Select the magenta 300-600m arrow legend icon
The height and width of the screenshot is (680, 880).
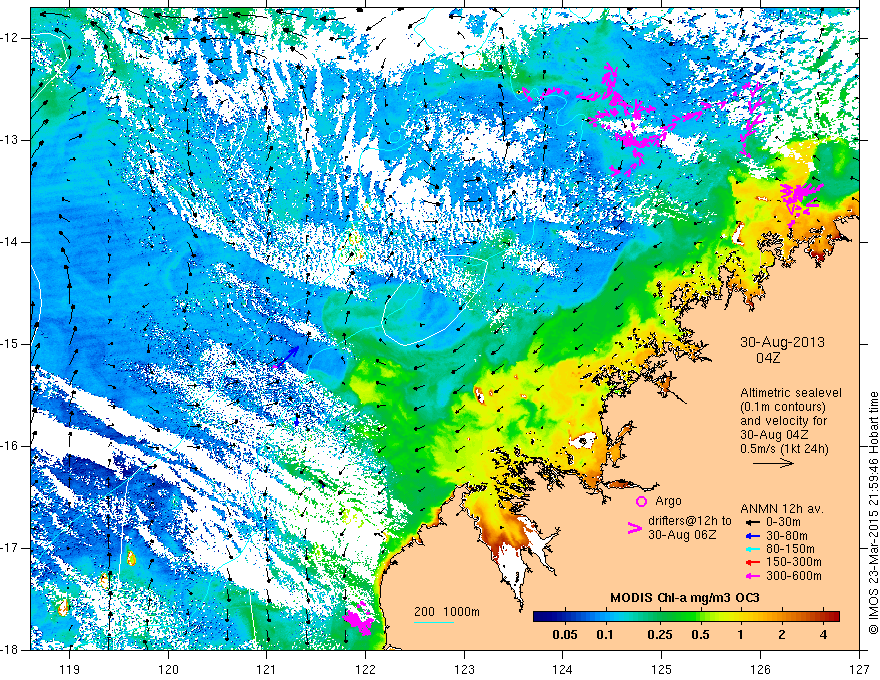[752, 576]
